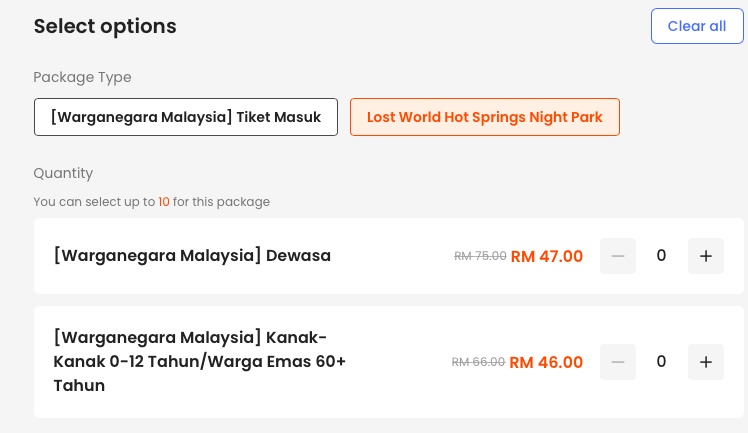Image resolution: width=748 pixels, height=433 pixels.
Task: Decrease the Dewasa ticket quantity
Action: click(617, 256)
